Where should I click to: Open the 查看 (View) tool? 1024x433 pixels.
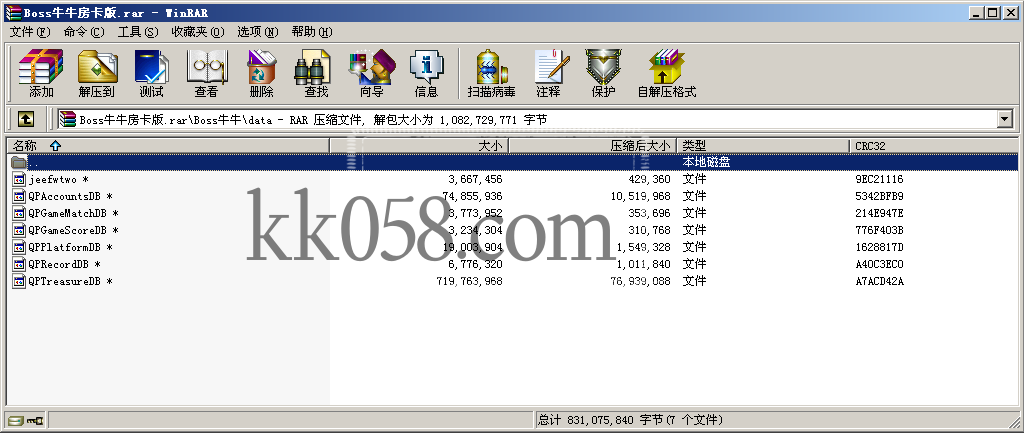(206, 67)
